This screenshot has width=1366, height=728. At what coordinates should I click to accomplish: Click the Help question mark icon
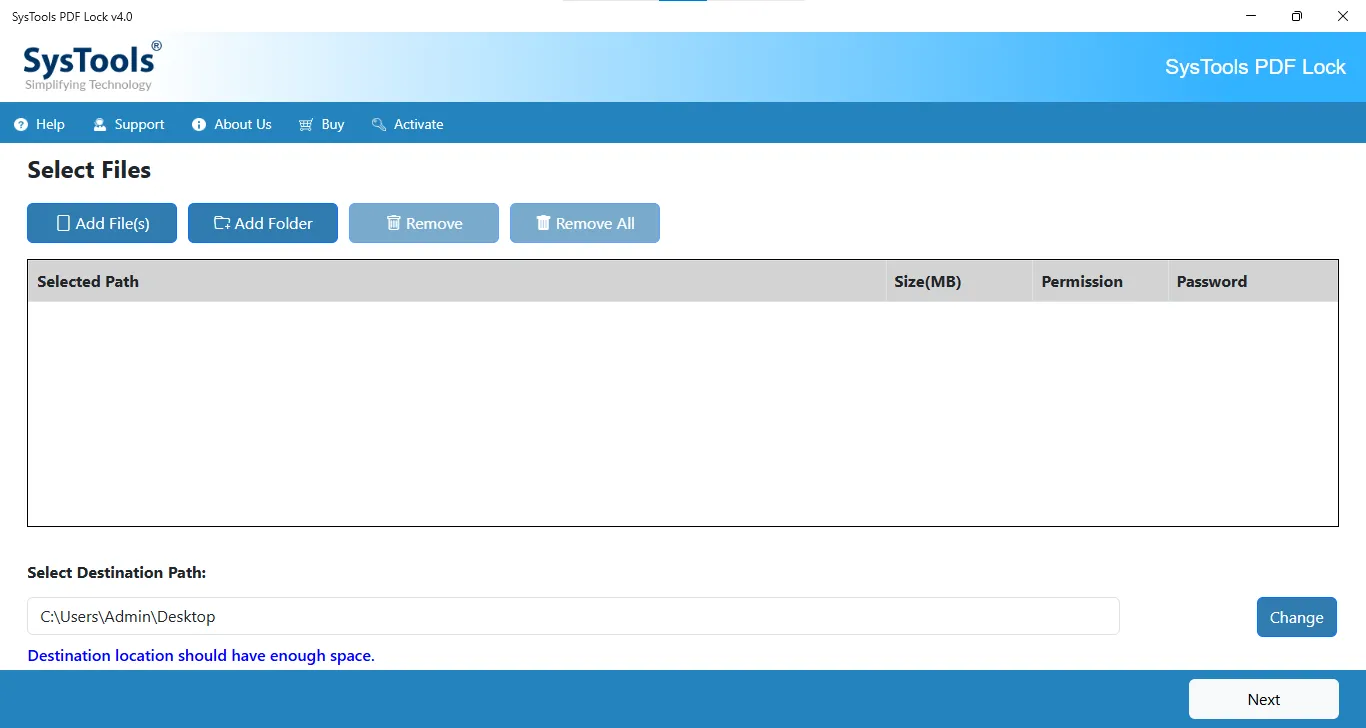click(x=20, y=125)
